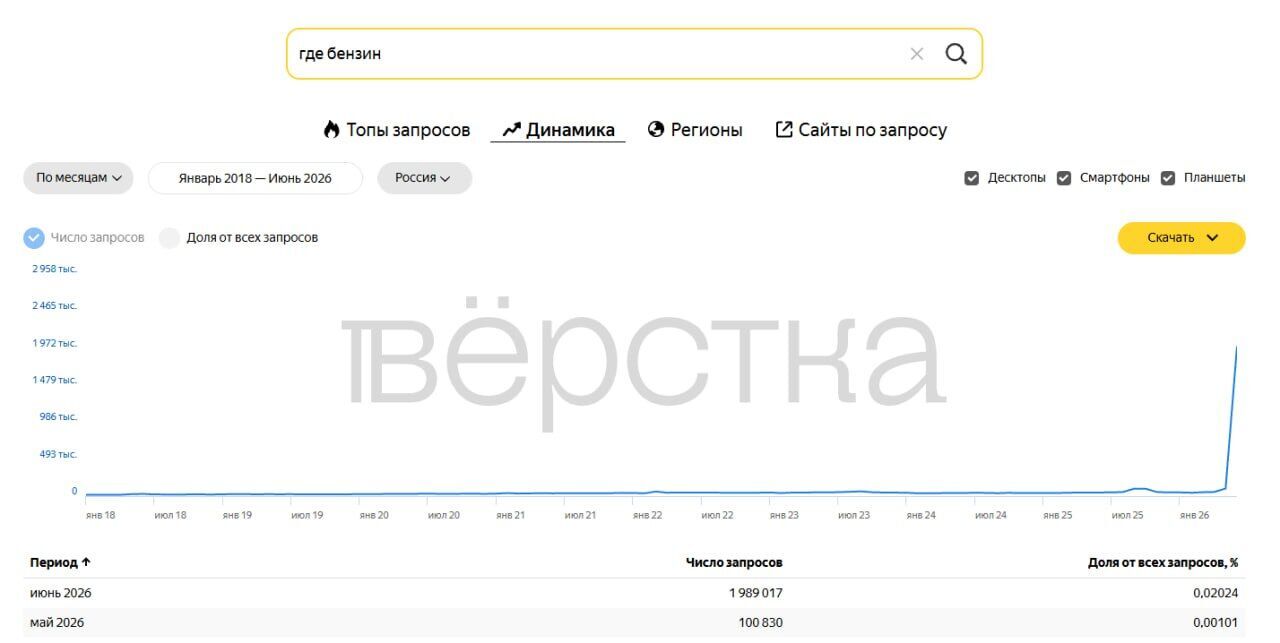
Task: Expand the Россия region dropdown
Action: point(424,178)
